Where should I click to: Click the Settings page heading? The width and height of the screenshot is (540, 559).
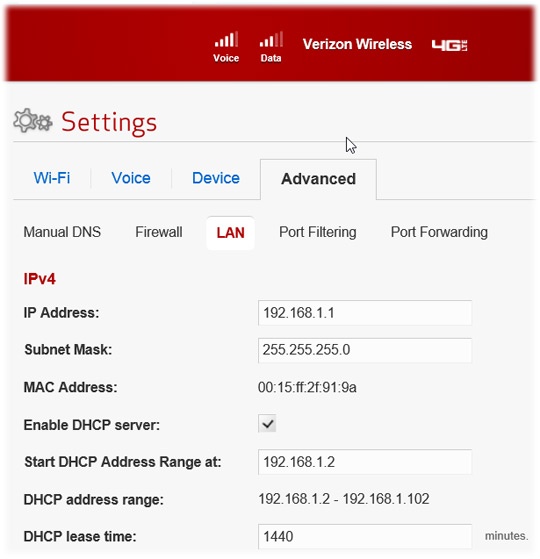[x=109, y=122]
